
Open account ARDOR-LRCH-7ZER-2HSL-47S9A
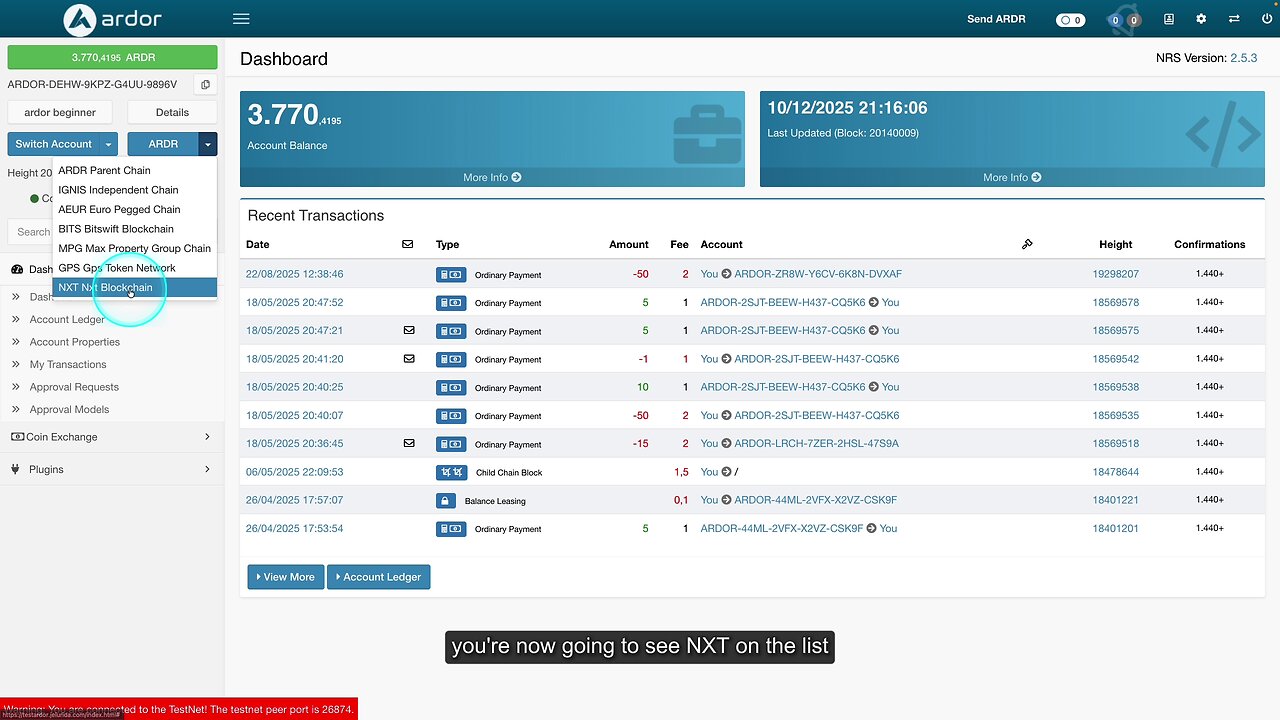point(816,444)
